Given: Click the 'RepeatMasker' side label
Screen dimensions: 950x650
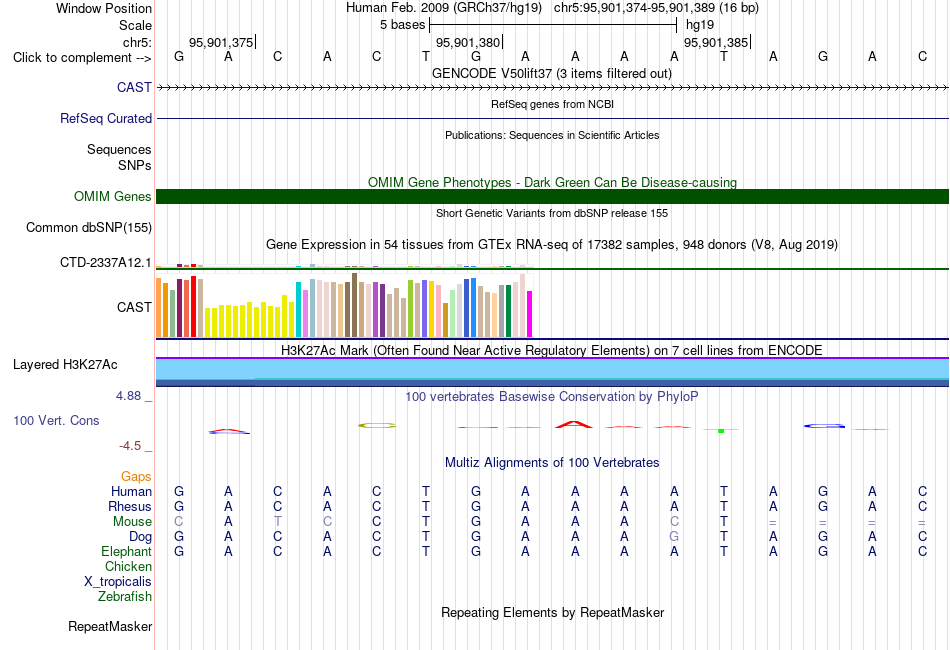Looking at the screenshot, I should pos(110,626).
